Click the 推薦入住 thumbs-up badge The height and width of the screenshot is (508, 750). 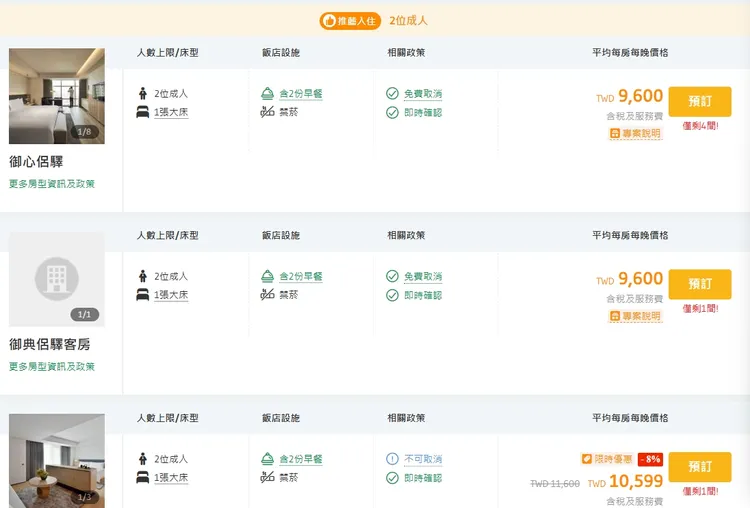tap(350, 21)
